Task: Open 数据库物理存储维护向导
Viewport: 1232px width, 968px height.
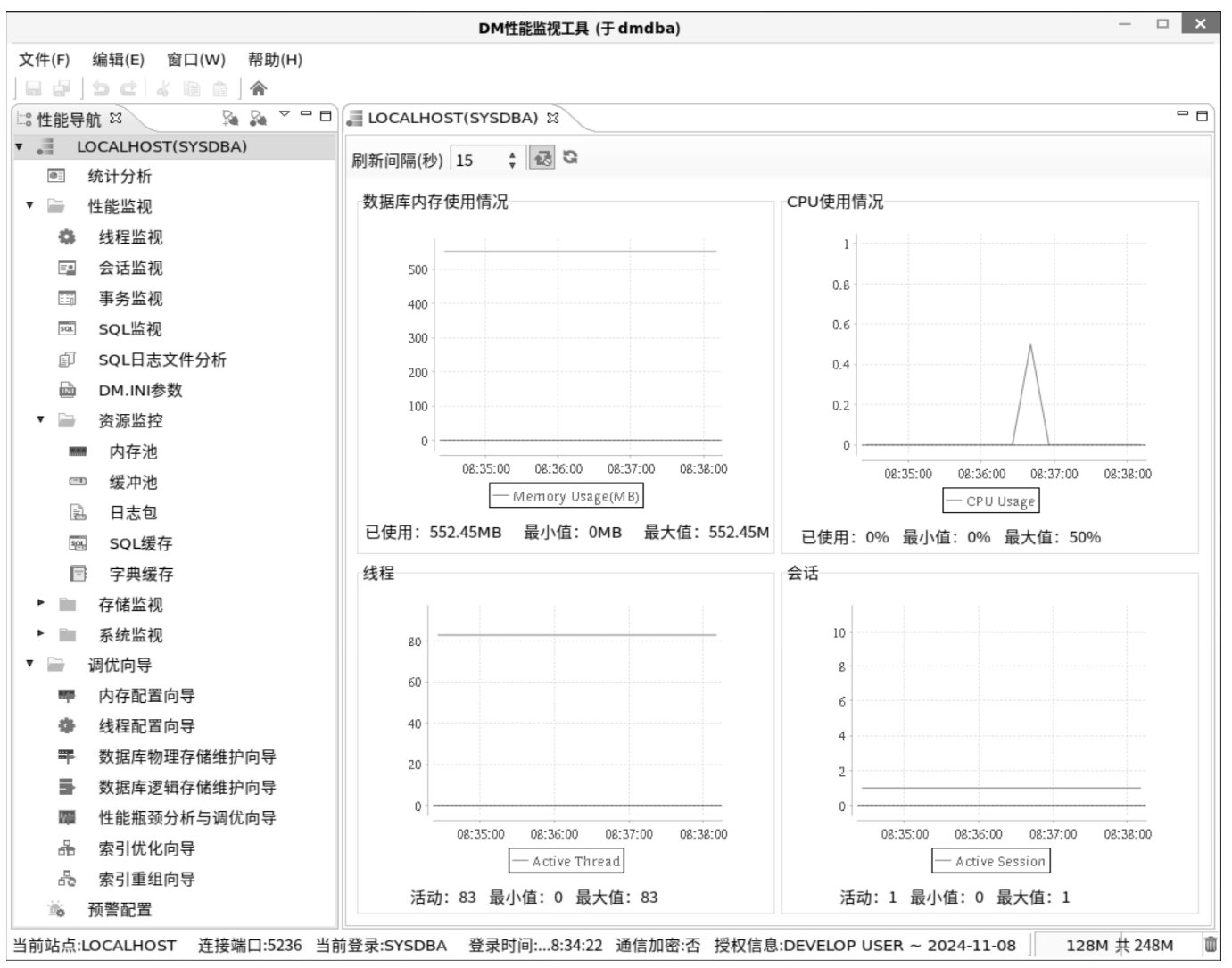Action: tap(187, 757)
